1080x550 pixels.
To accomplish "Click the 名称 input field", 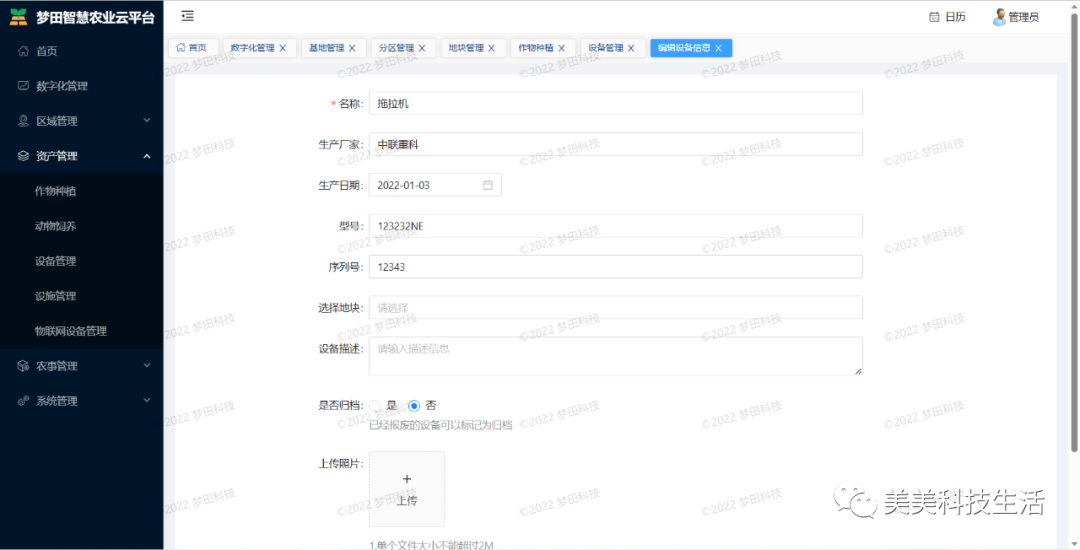I will (616, 103).
